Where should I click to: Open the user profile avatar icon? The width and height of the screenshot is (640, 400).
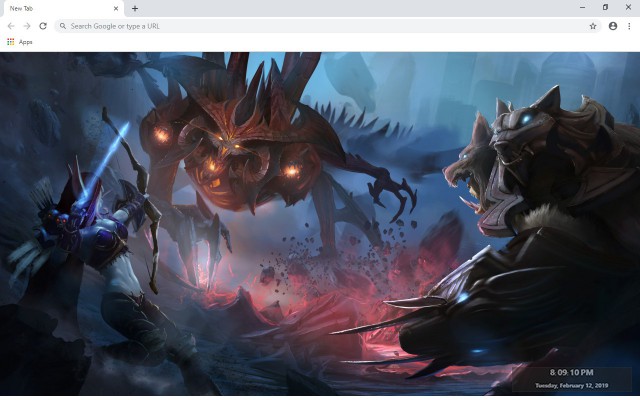pyautogui.click(x=613, y=26)
